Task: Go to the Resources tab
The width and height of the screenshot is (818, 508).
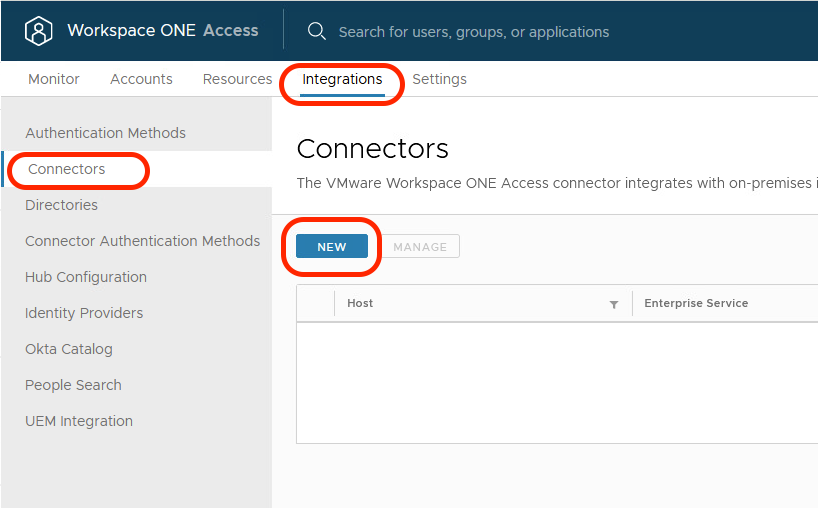Action: click(237, 79)
